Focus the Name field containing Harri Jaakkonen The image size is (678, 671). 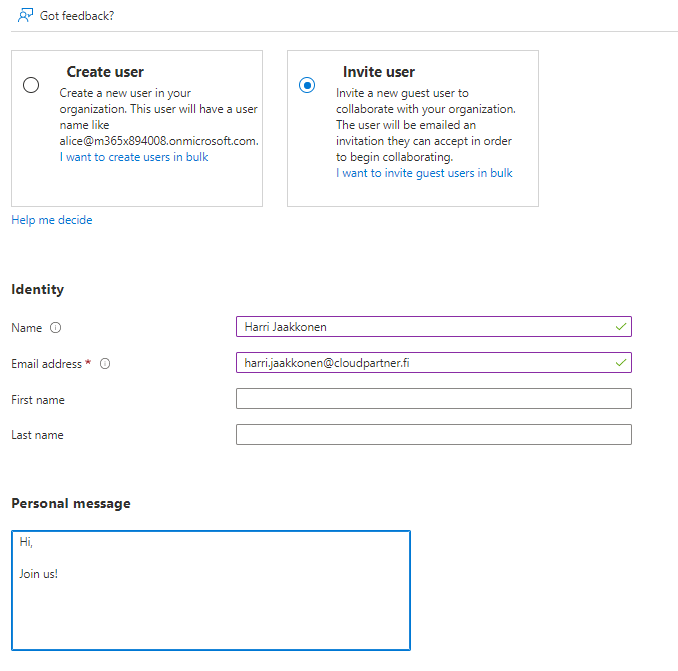point(420,327)
